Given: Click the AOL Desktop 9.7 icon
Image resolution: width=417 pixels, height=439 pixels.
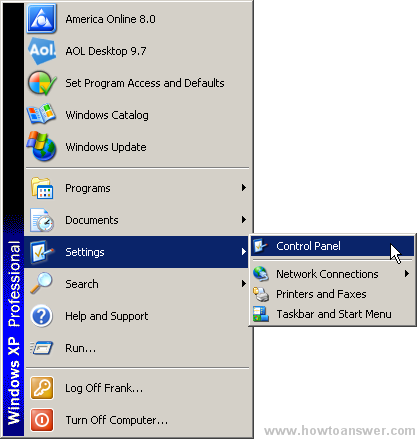Looking at the screenshot, I should (42, 51).
